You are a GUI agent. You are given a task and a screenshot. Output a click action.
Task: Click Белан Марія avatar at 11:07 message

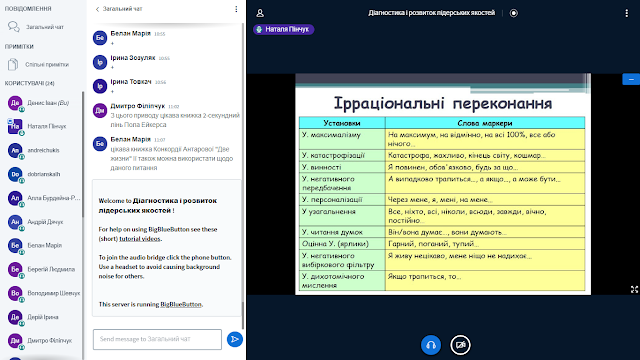pyautogui.click(x=100, y=144)
